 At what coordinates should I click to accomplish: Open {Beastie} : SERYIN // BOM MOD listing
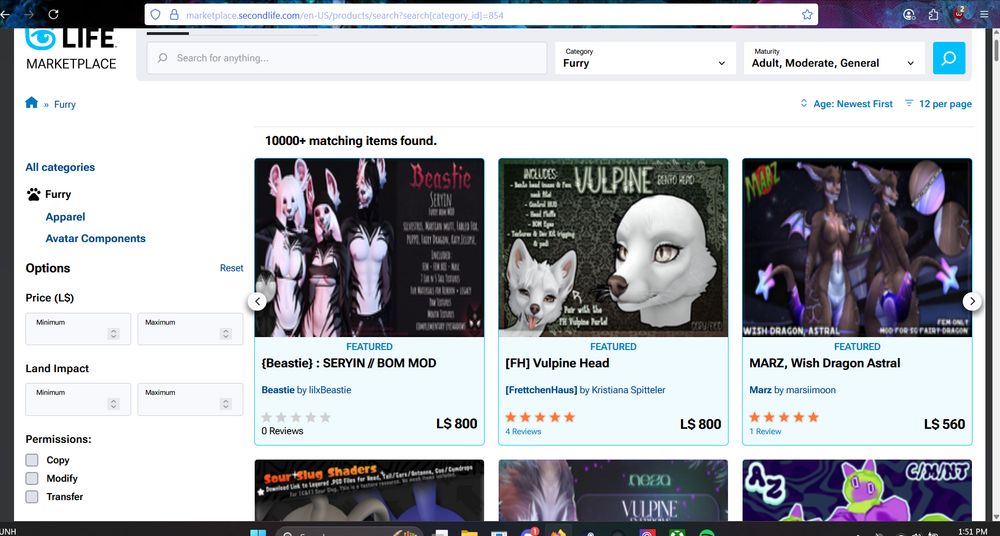click(349, 363)
